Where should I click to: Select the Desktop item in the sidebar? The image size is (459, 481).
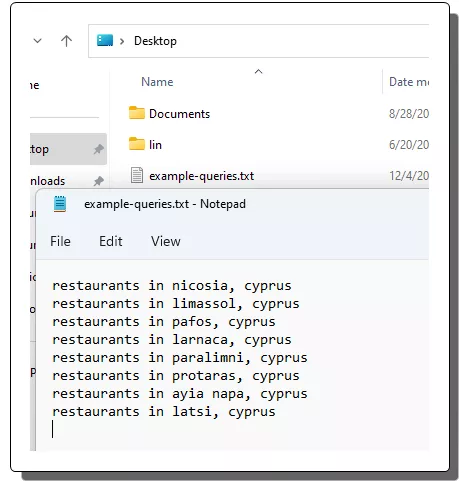[x=68, y=149]
